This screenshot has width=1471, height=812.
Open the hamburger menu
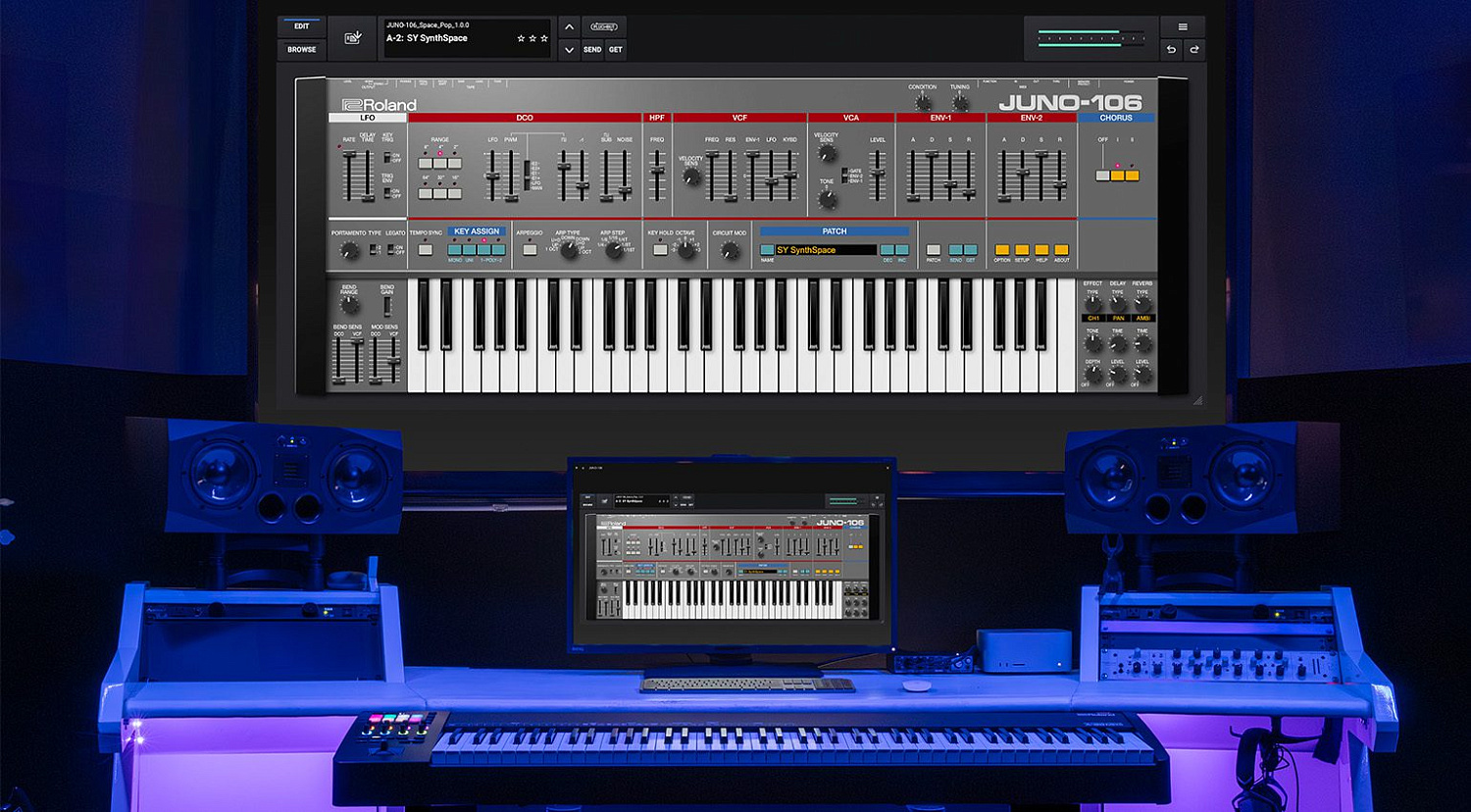[x=1183, y=26]
